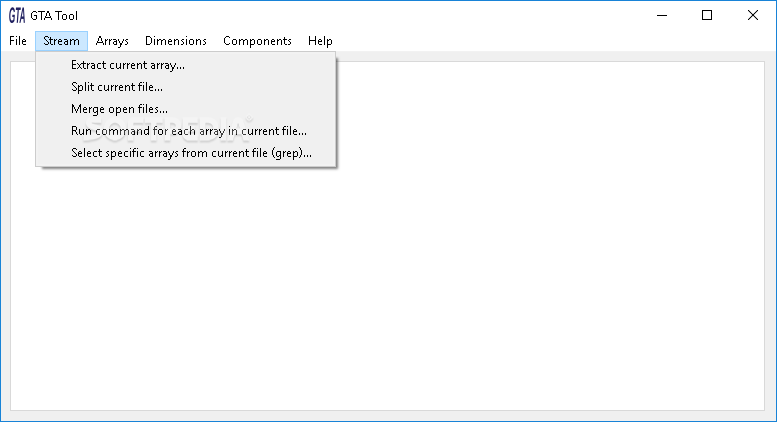Select Run command for each array in current file

point(186,131)
